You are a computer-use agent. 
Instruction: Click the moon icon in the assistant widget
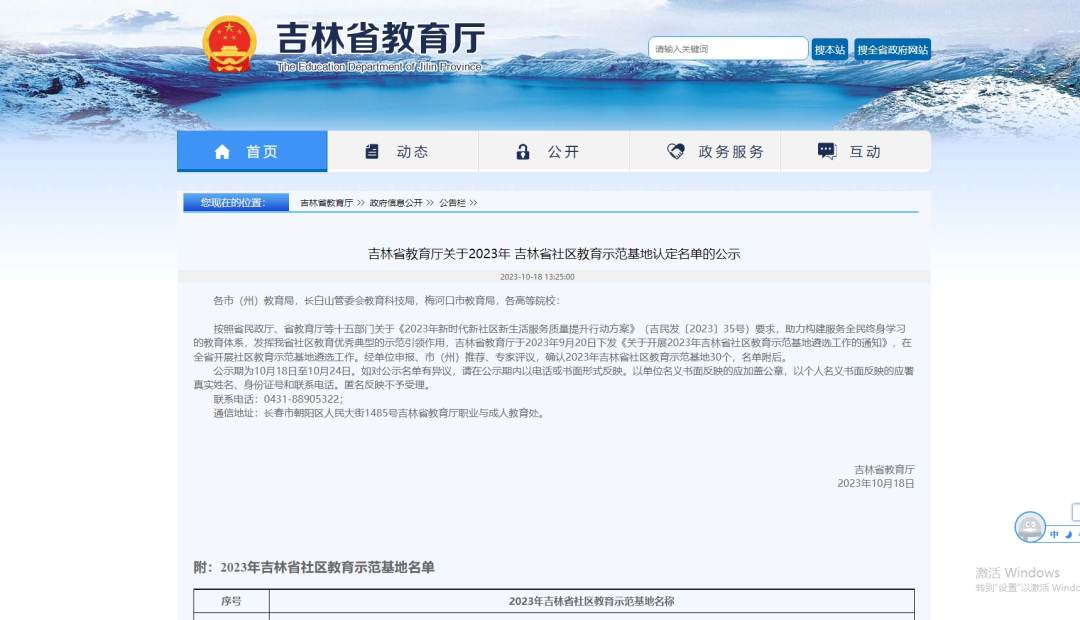(x=1068, y=534)
